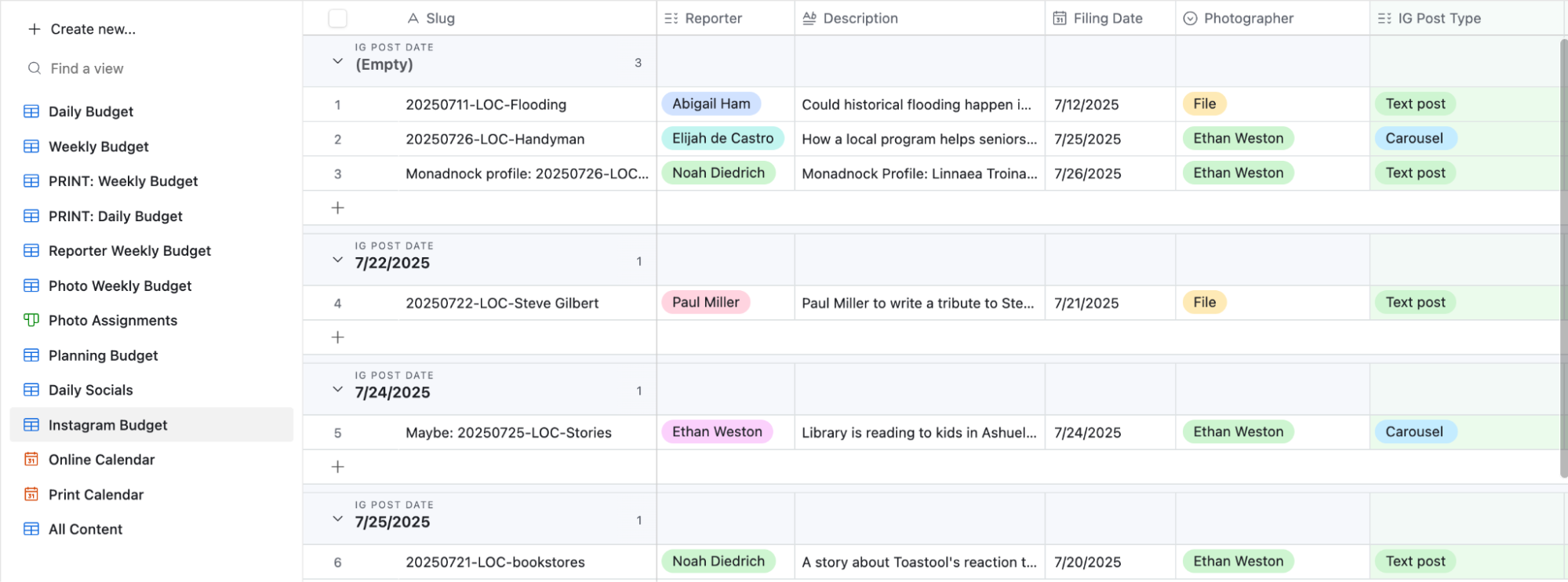This screenshot has width=1568, height=582.
Task: Collapse the (Empty) IG Post Date group
Action: (338, 61)
